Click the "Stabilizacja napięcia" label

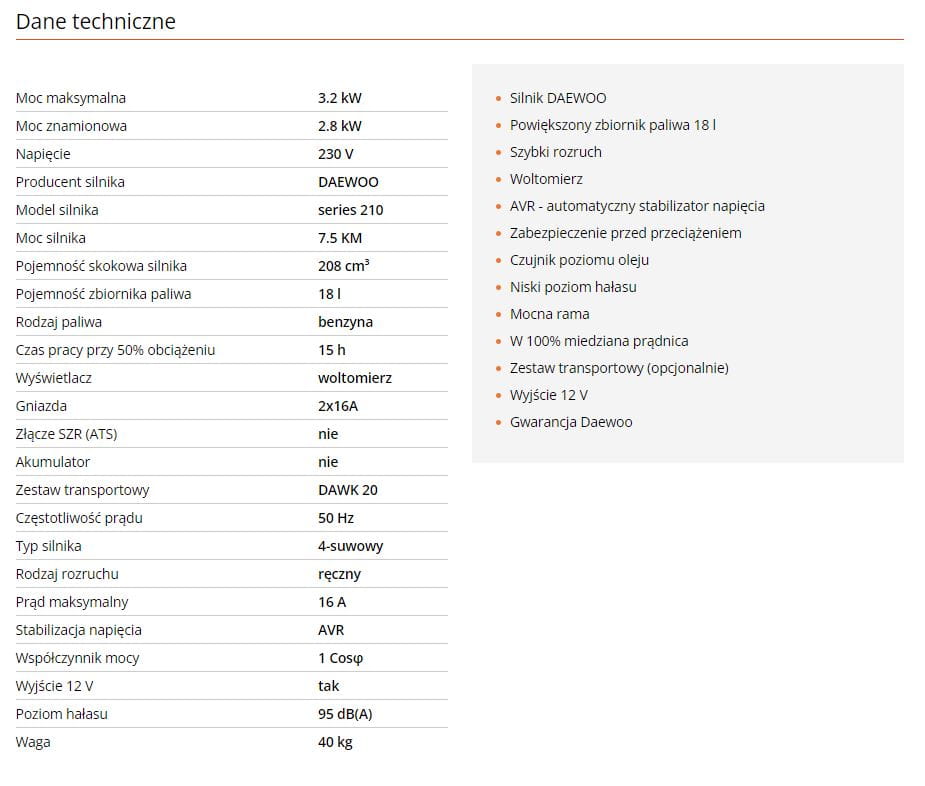79,630
